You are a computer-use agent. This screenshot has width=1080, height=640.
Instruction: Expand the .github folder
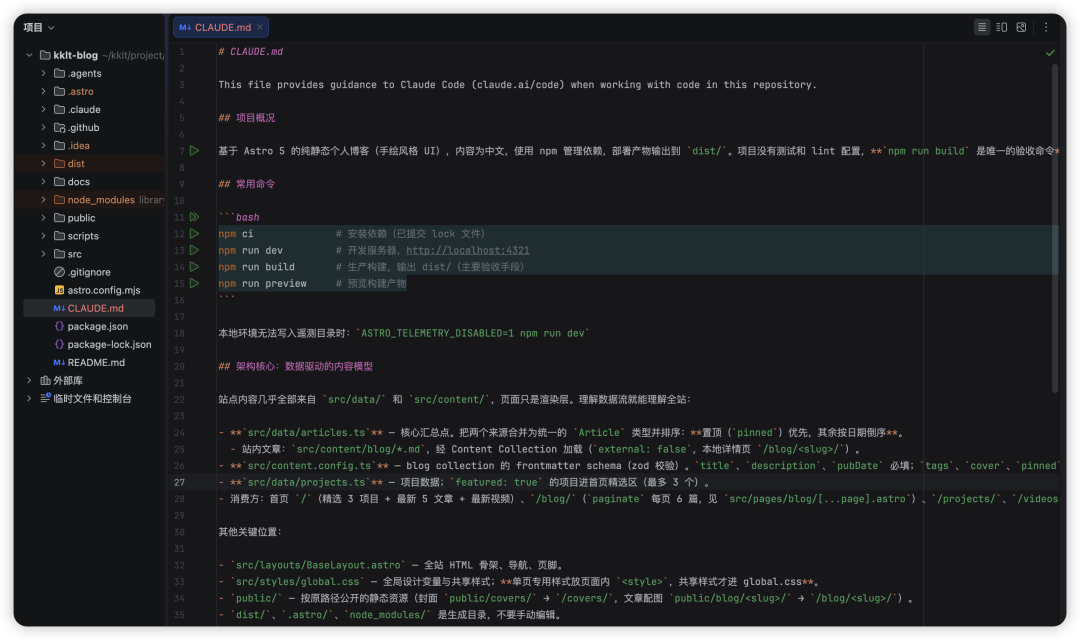(x=43, y=127)
